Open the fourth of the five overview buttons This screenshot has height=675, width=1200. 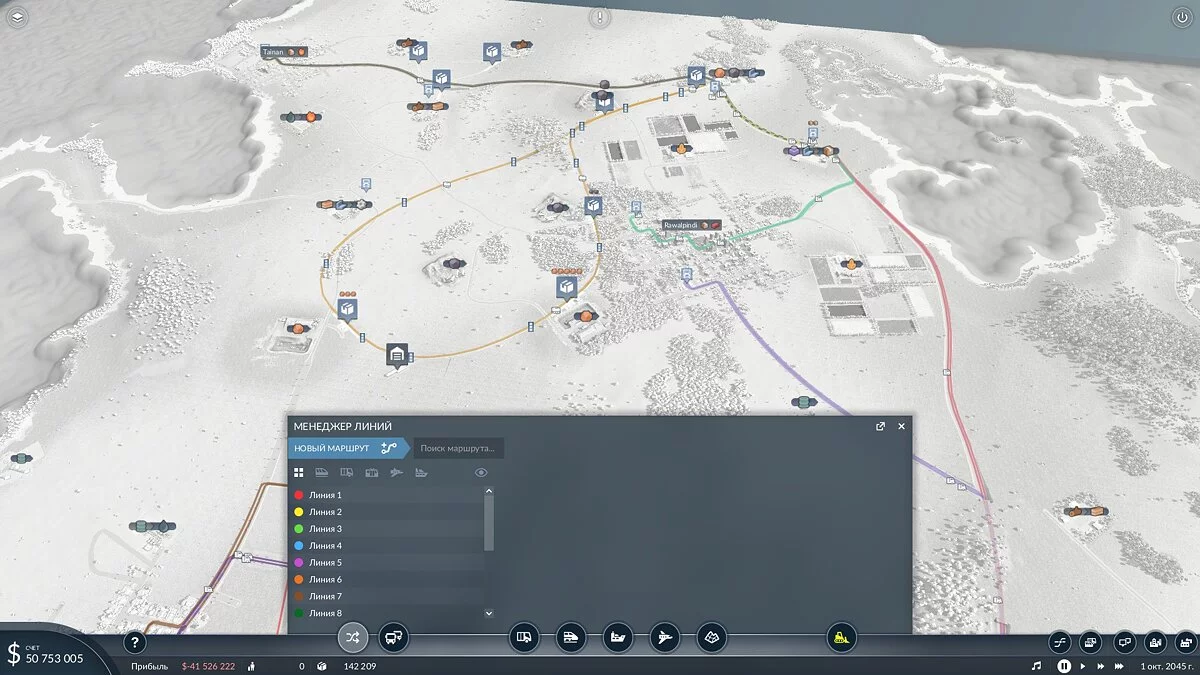pos(1154,642)
